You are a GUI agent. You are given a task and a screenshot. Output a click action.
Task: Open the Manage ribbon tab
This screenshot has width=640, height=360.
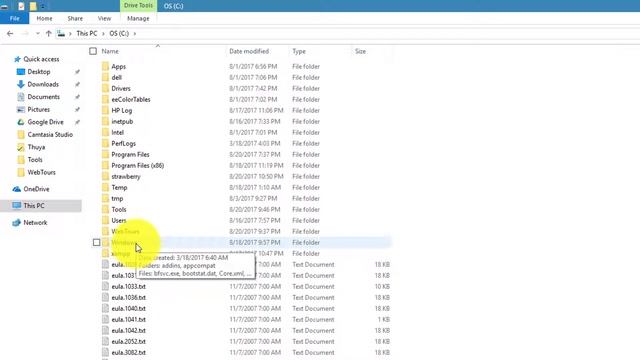138,18
